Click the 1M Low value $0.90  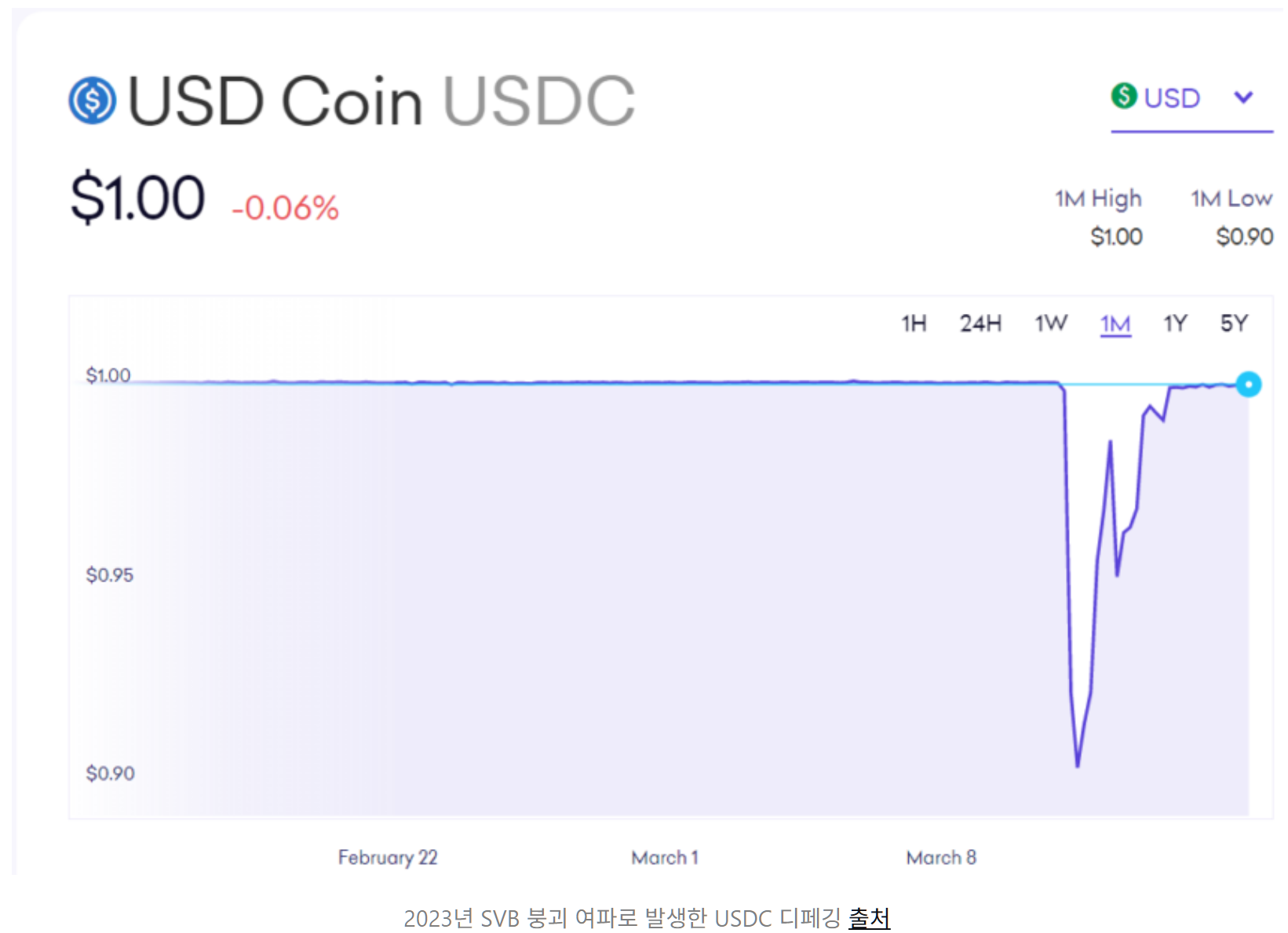point(1244,236)
